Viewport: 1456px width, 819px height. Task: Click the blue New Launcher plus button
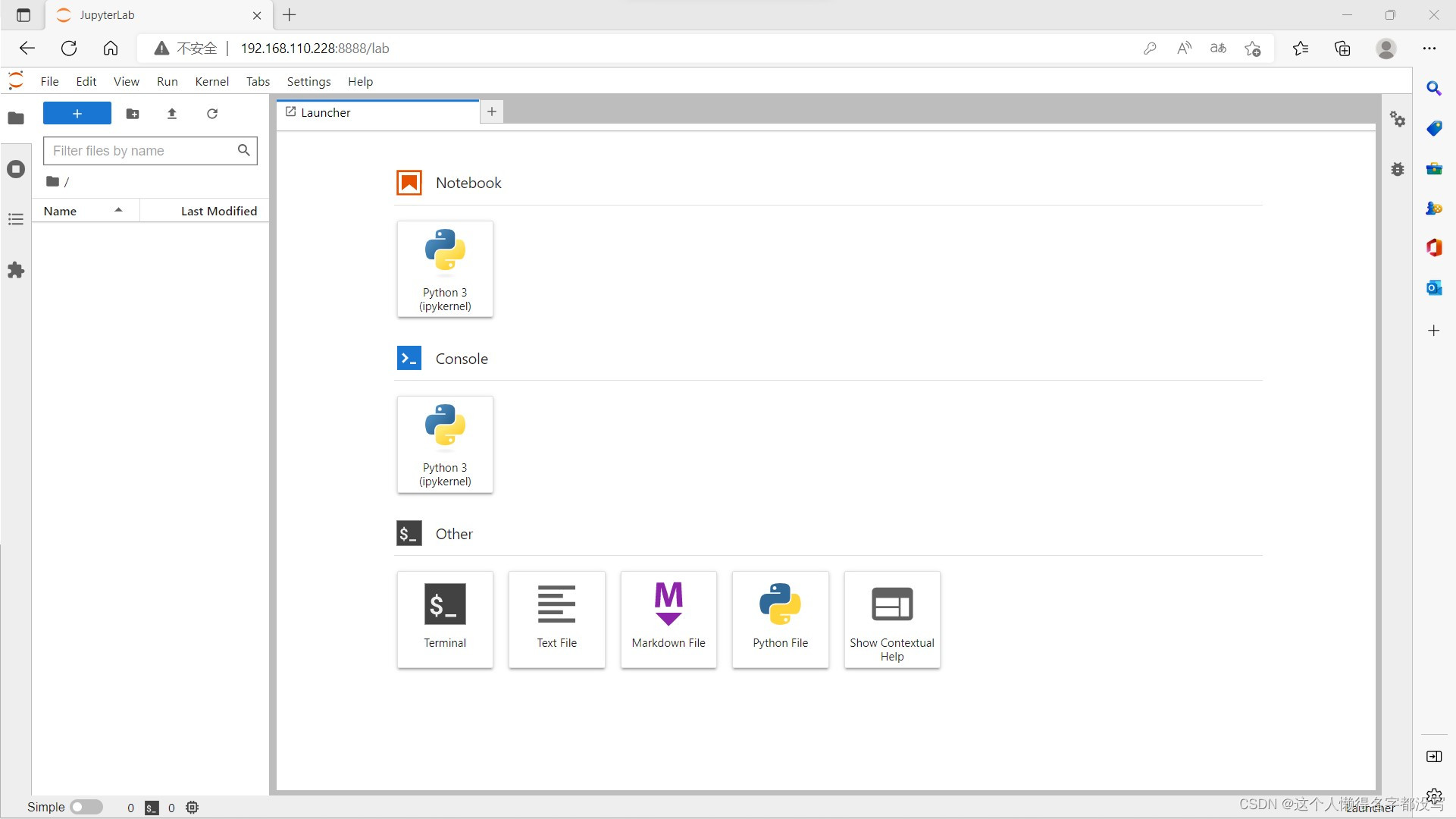coord(77,113)
